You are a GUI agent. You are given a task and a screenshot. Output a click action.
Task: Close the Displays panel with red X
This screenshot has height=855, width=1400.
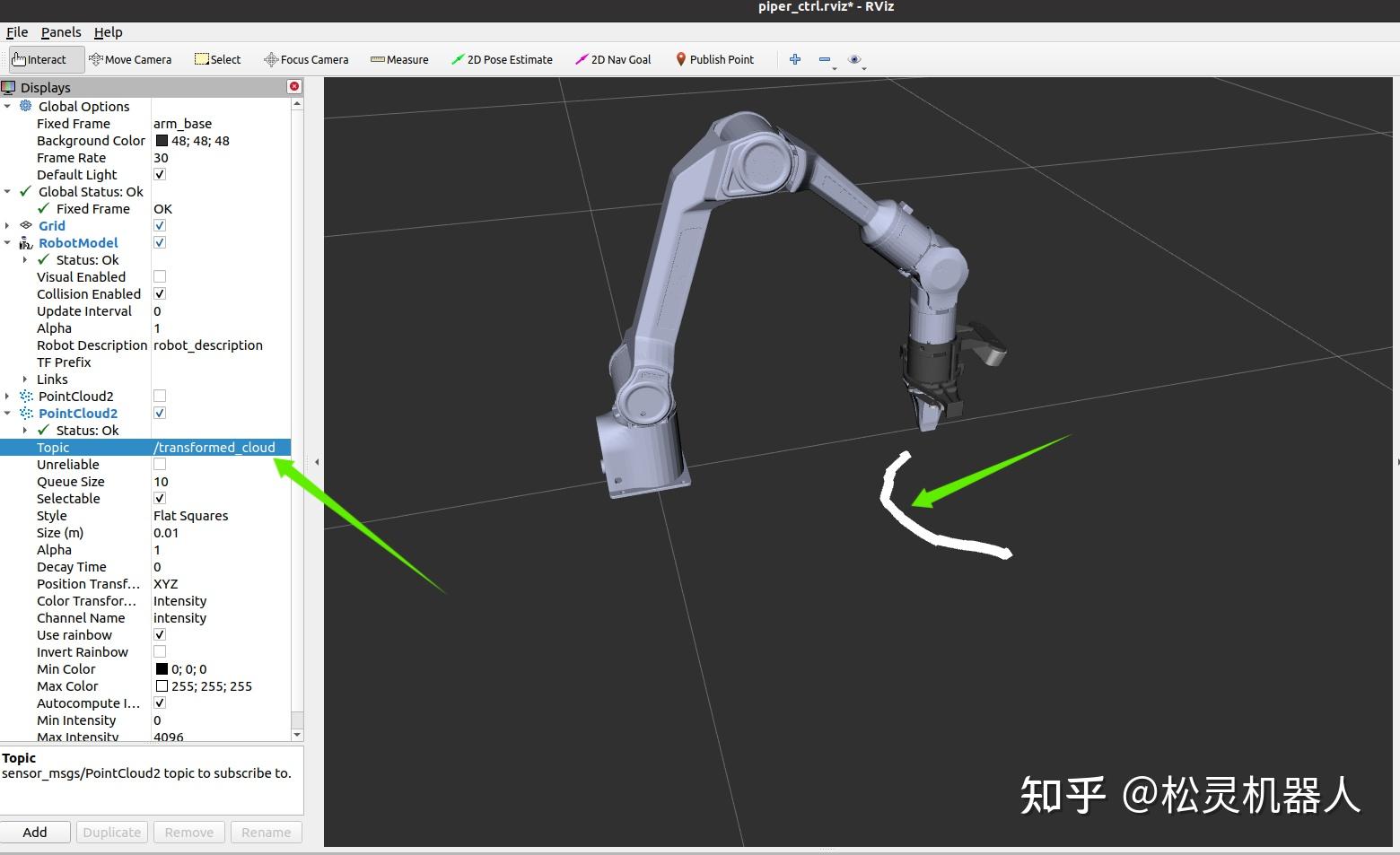(x=294, y=86)
